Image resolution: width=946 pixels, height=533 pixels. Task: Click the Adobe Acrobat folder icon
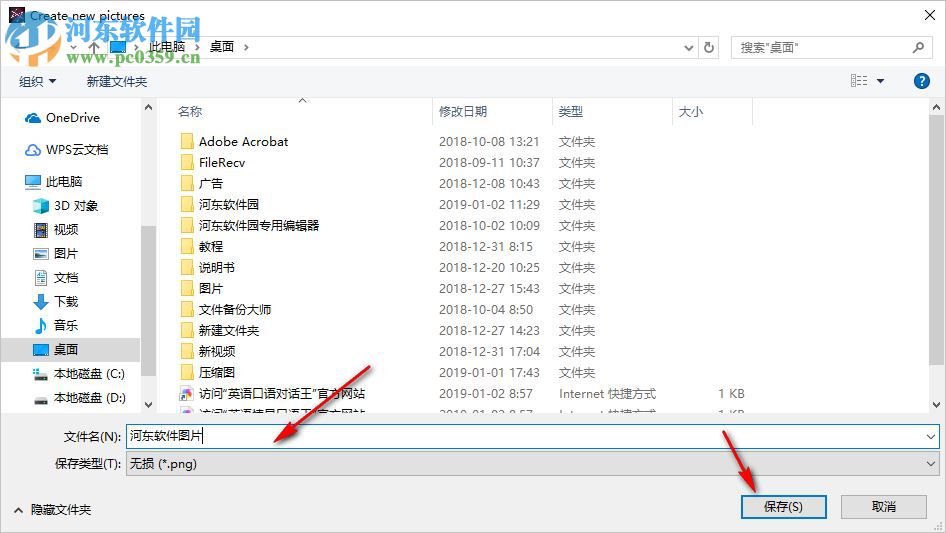click(x=187, y=142)
